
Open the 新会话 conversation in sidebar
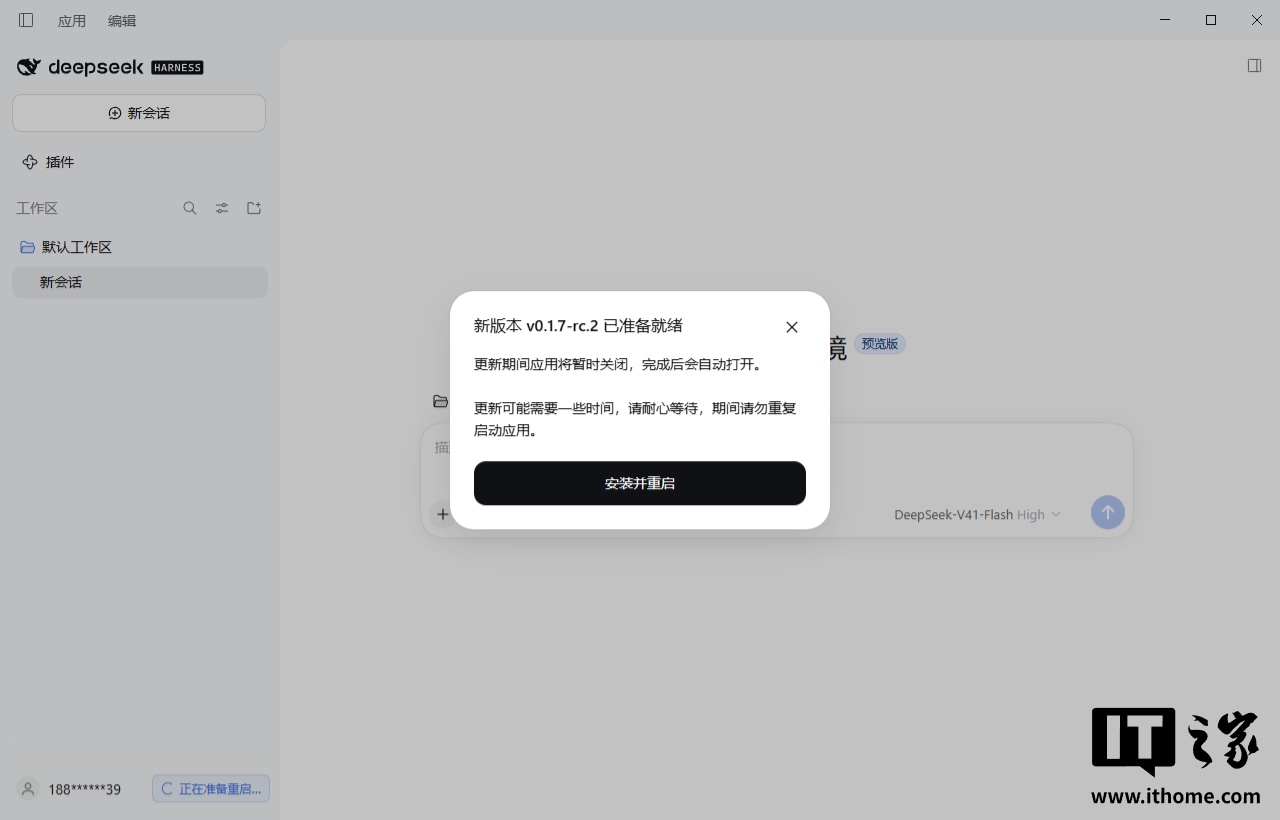tap(139, 282)
